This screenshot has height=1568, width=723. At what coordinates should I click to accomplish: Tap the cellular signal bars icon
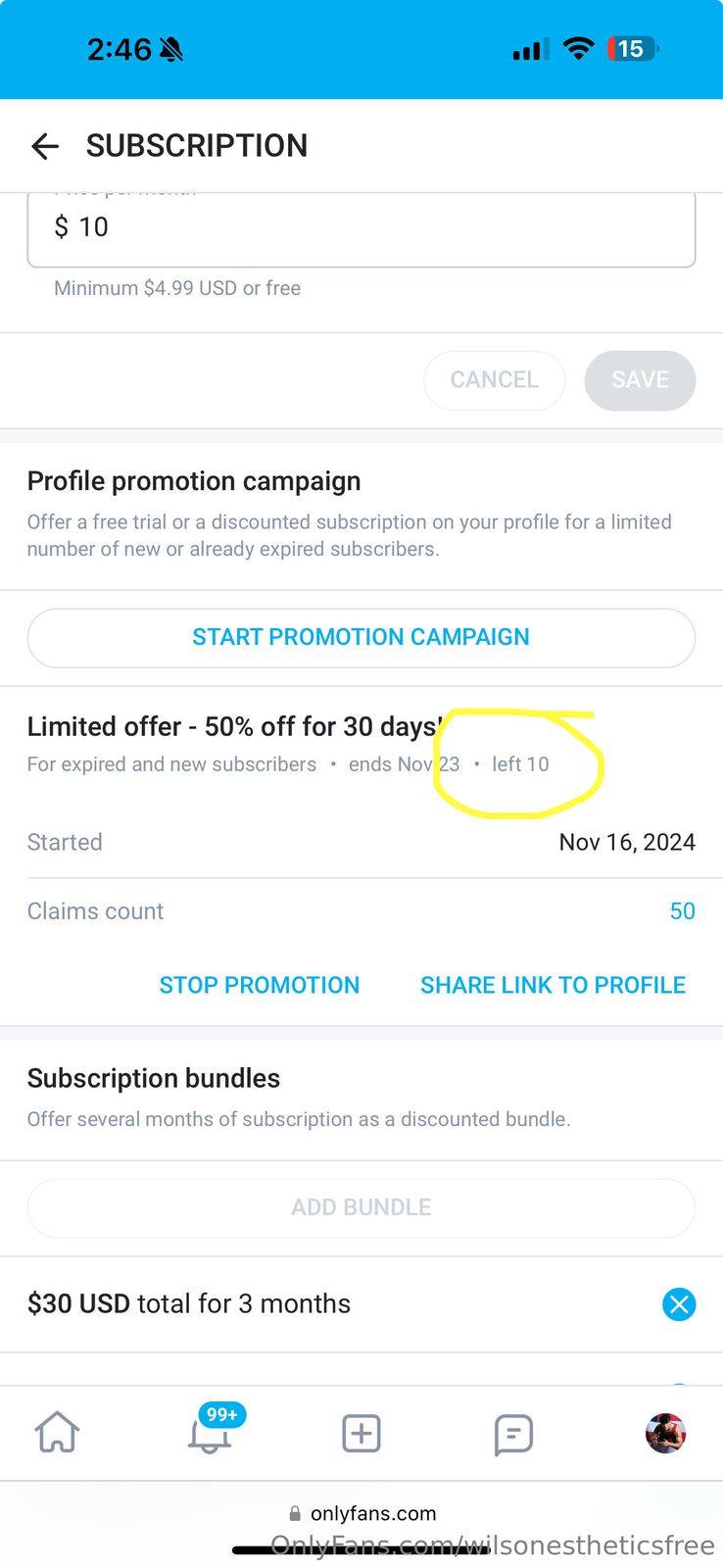click(x=530, y=49)
